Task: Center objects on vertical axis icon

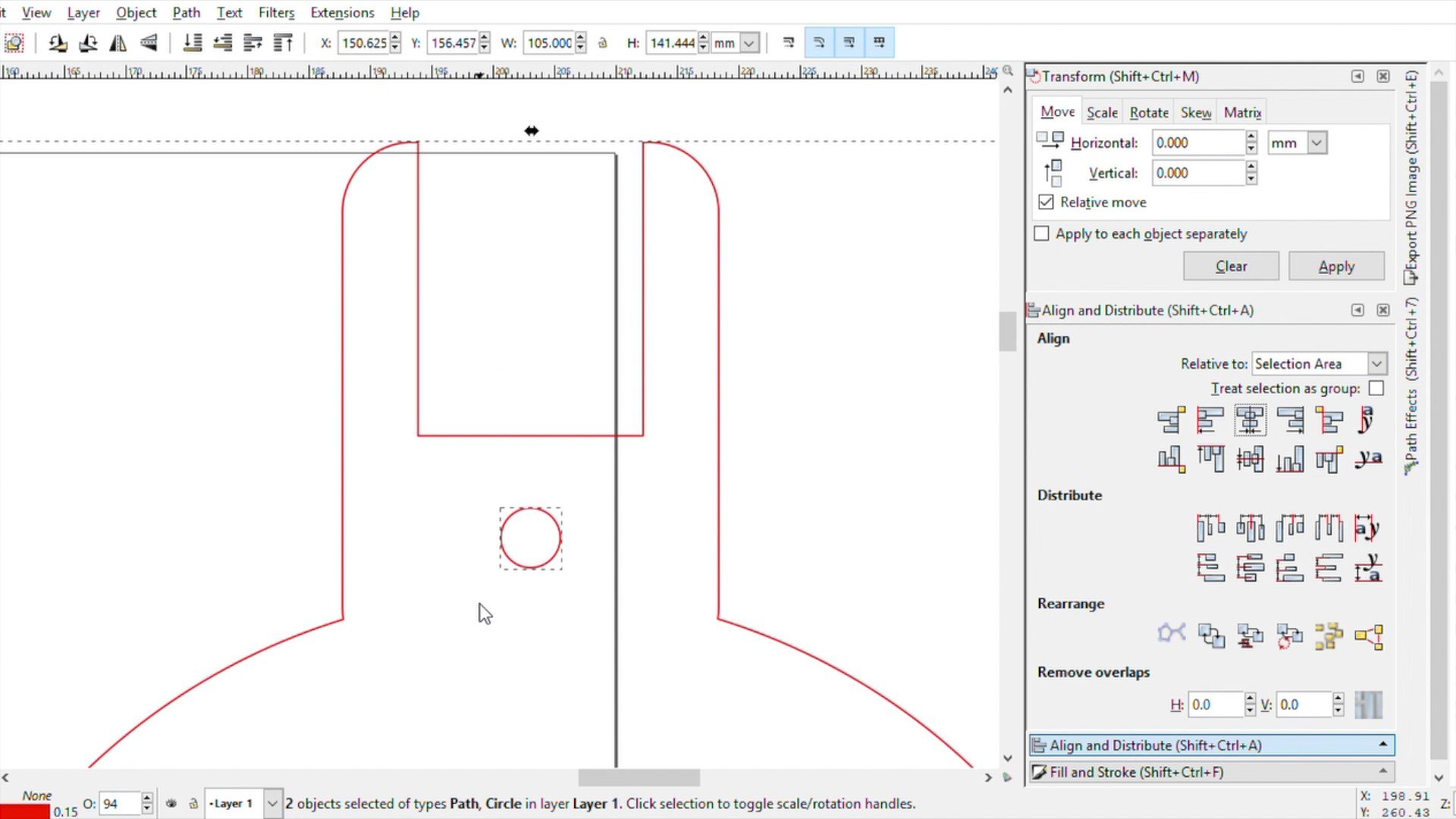Action: pos(1250,419)
